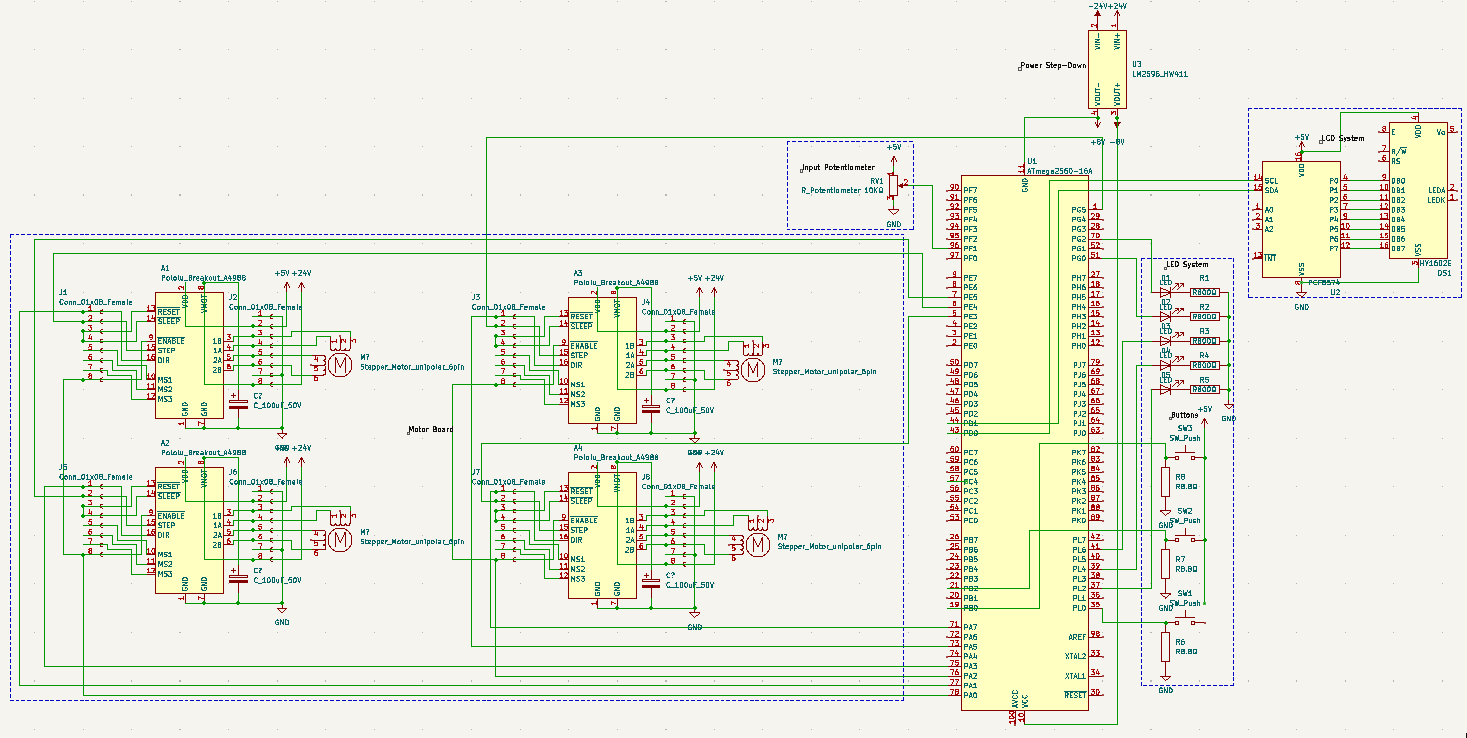This screenshot has height=738, width=1467.
Task: Click LEDA pin on the HY1602E display
Action: (1436, 189)
